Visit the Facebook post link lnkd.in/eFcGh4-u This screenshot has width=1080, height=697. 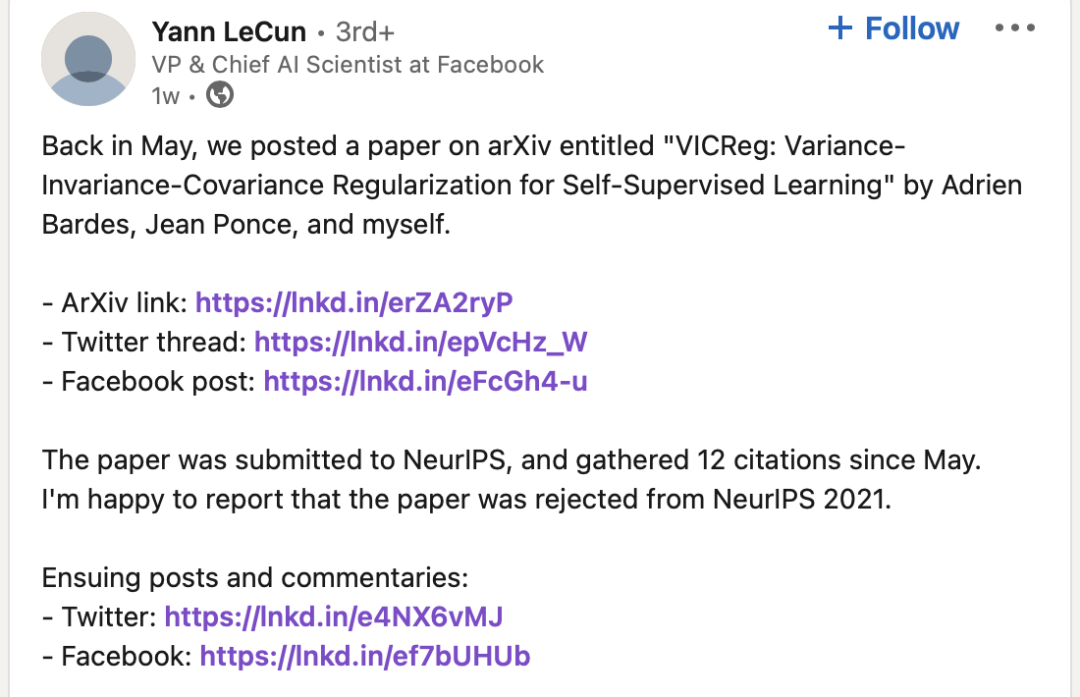point(425,381)
